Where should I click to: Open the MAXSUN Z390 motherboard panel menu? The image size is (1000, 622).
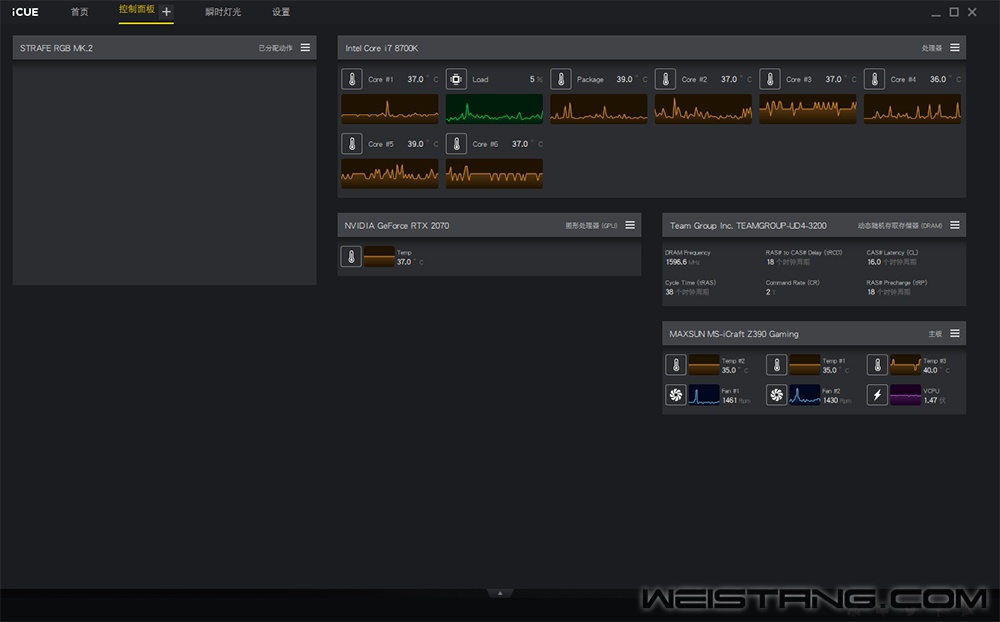(x=955, y=334)
